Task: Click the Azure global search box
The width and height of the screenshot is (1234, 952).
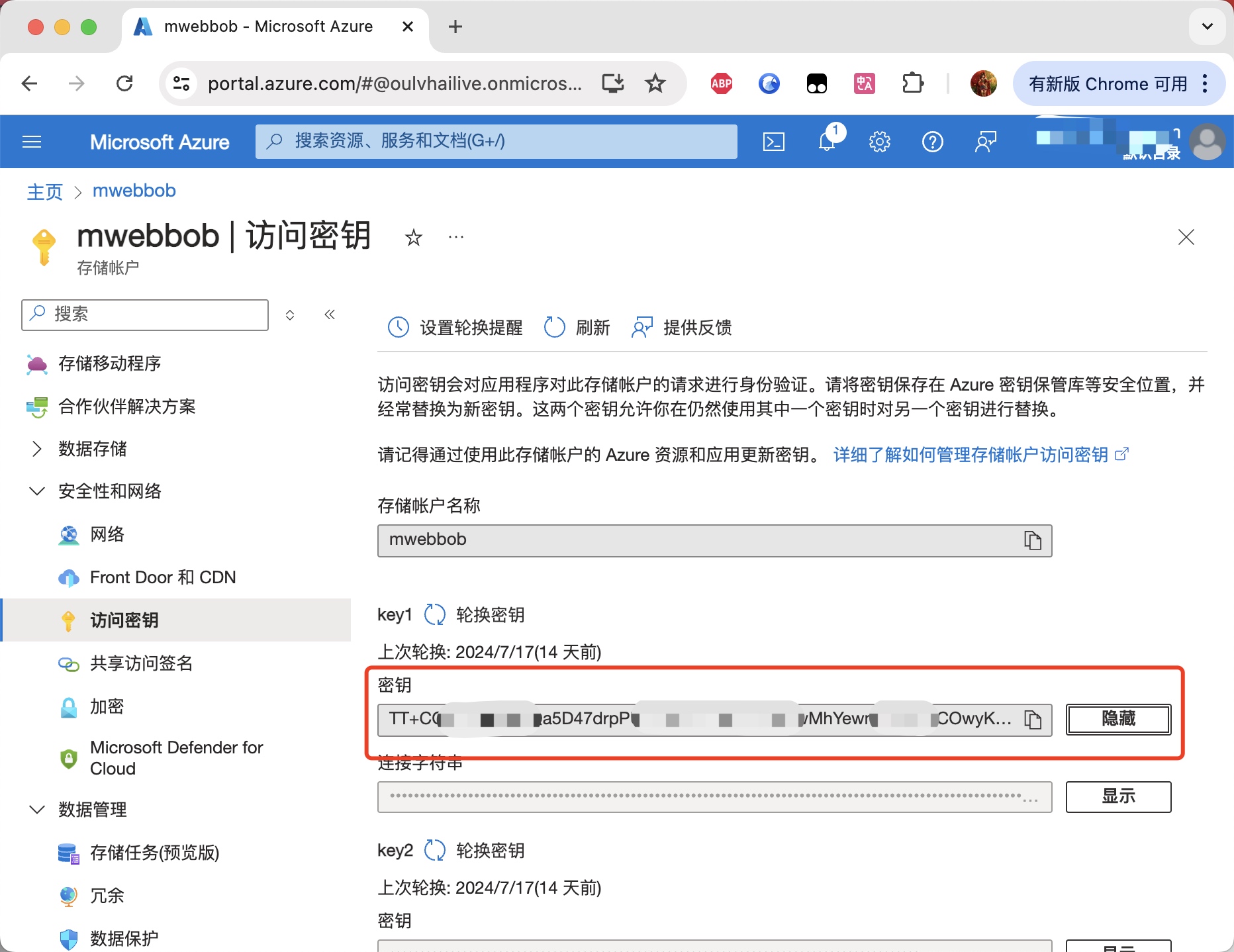Action: (x=497, y=142)
